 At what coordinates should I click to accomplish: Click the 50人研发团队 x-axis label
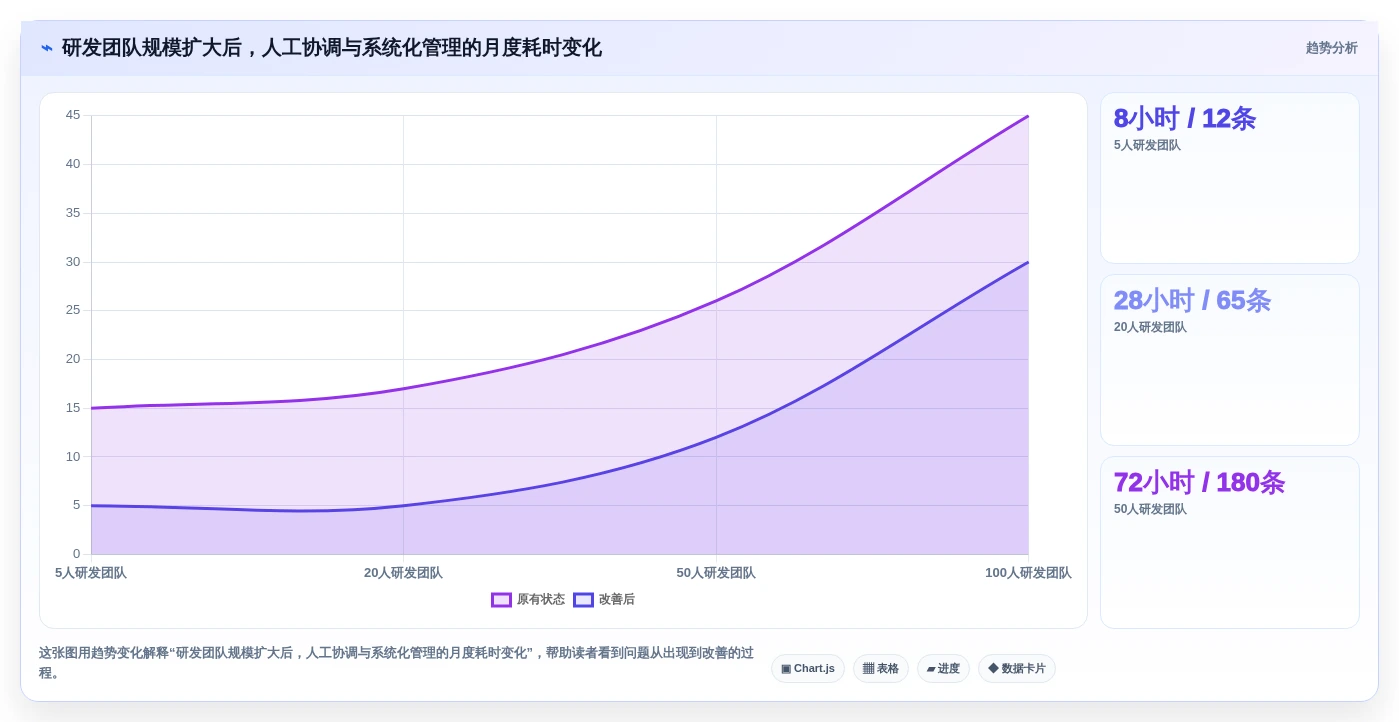pyautogui.click(x=716, y=573)
